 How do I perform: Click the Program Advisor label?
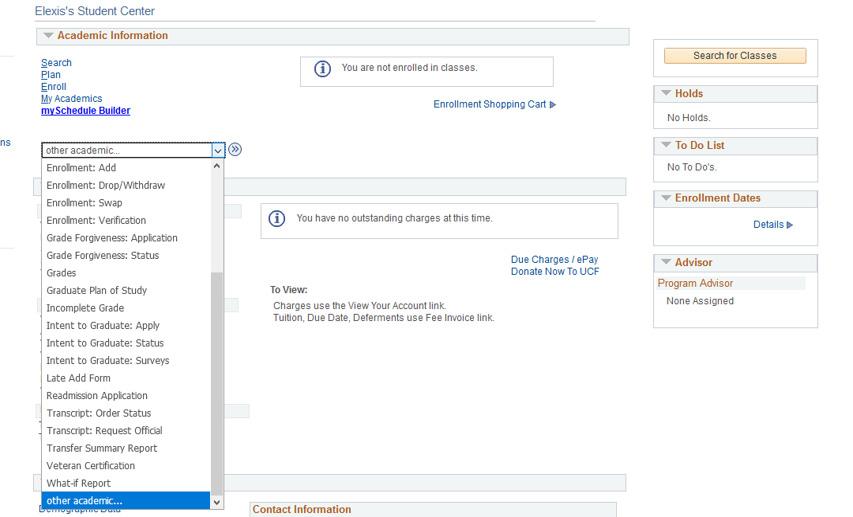click(695, 283)
